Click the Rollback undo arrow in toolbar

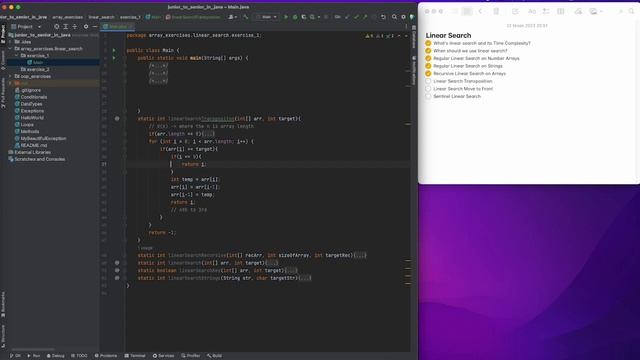pos(383,17)
